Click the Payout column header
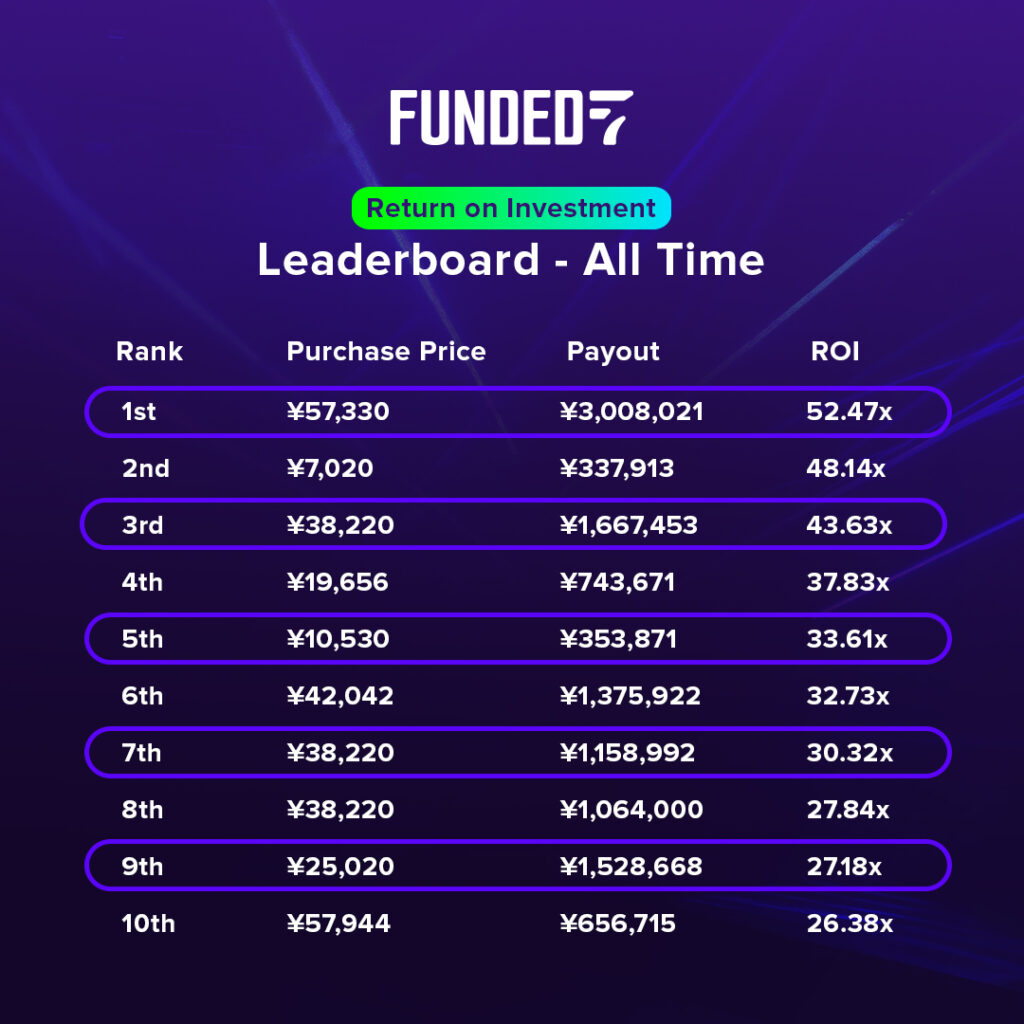 click(x=613, y=352)
